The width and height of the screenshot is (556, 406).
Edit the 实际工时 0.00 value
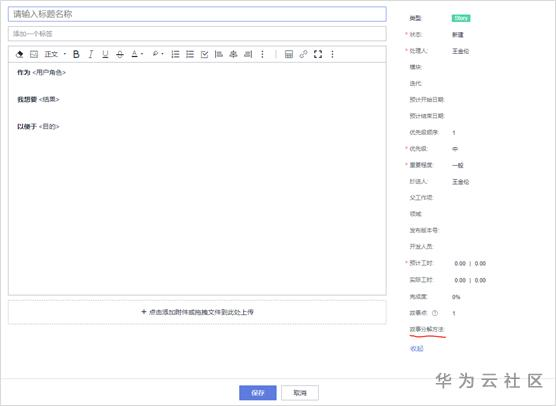coord(460,280)
